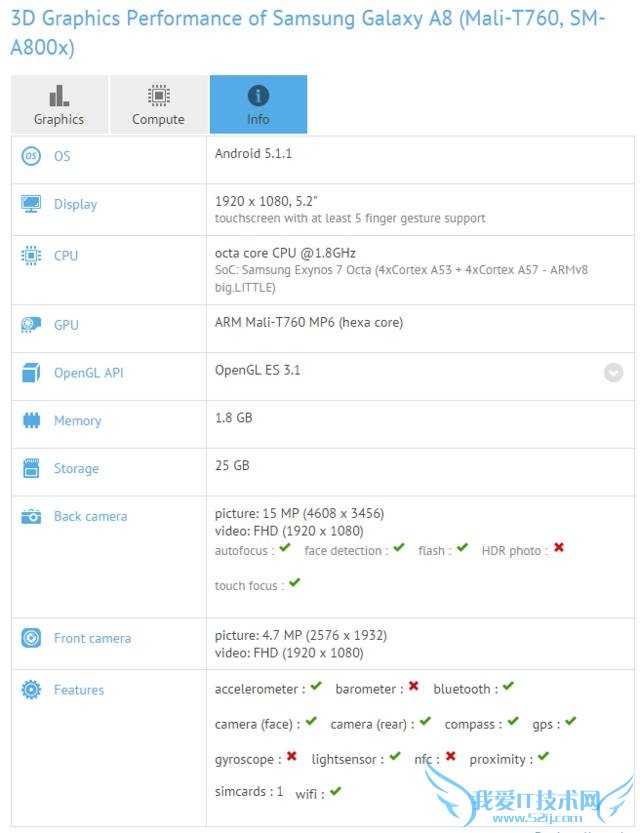The image size is (640, 833).
Task: Click the simcards : 1 text
Action: (x=249, y=792)
